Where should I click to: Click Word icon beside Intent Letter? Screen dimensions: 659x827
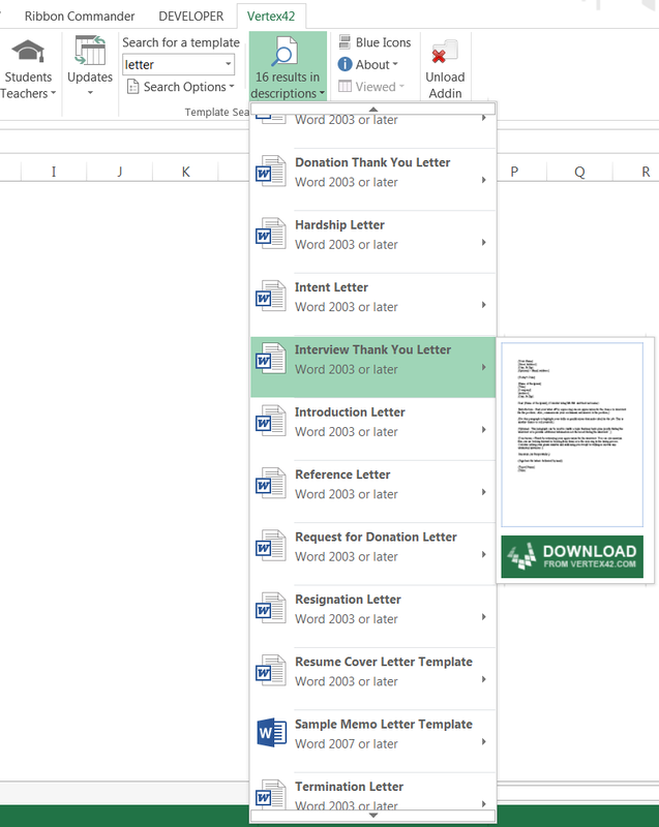[271, 297]
